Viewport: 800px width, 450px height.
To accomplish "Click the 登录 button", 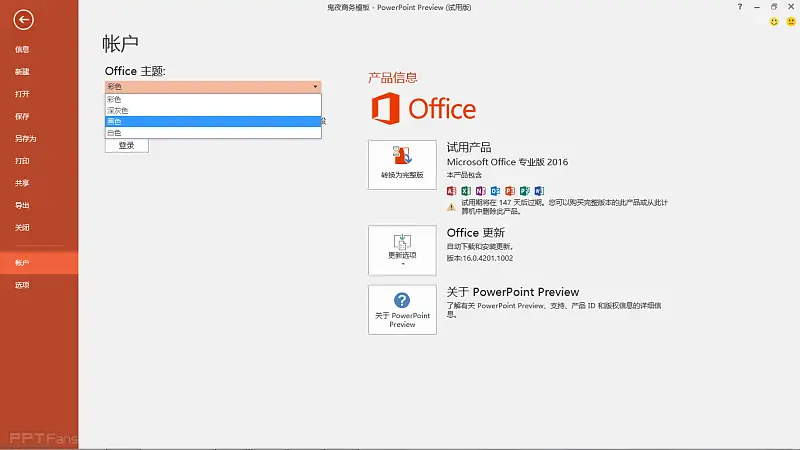I will [x=127, y=146].
